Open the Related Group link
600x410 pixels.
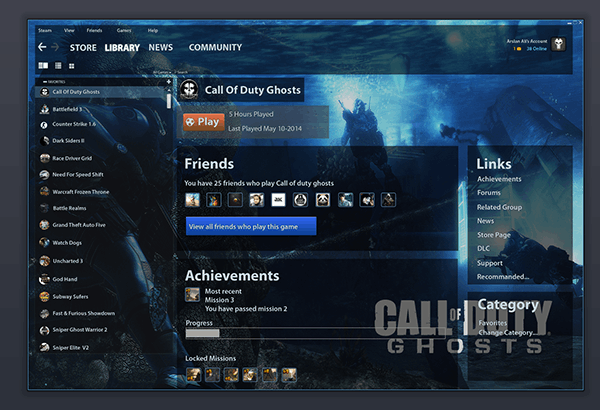(x=499, y=207)
